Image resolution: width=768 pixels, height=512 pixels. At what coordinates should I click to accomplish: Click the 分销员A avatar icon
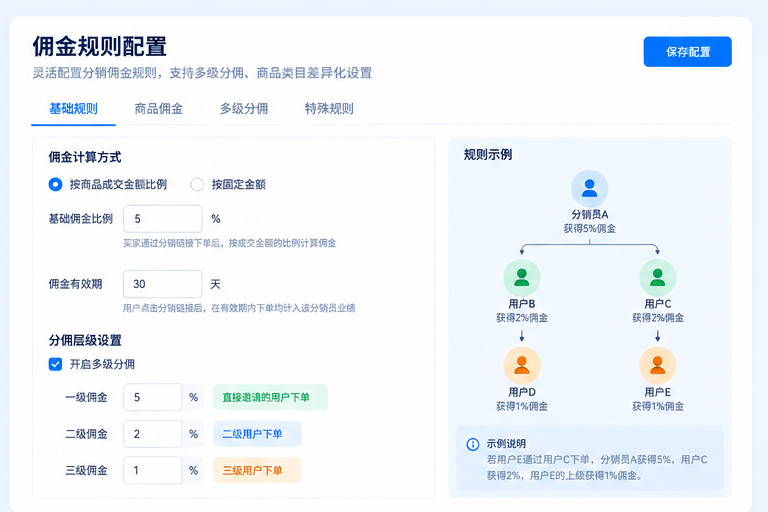point(590,189)
